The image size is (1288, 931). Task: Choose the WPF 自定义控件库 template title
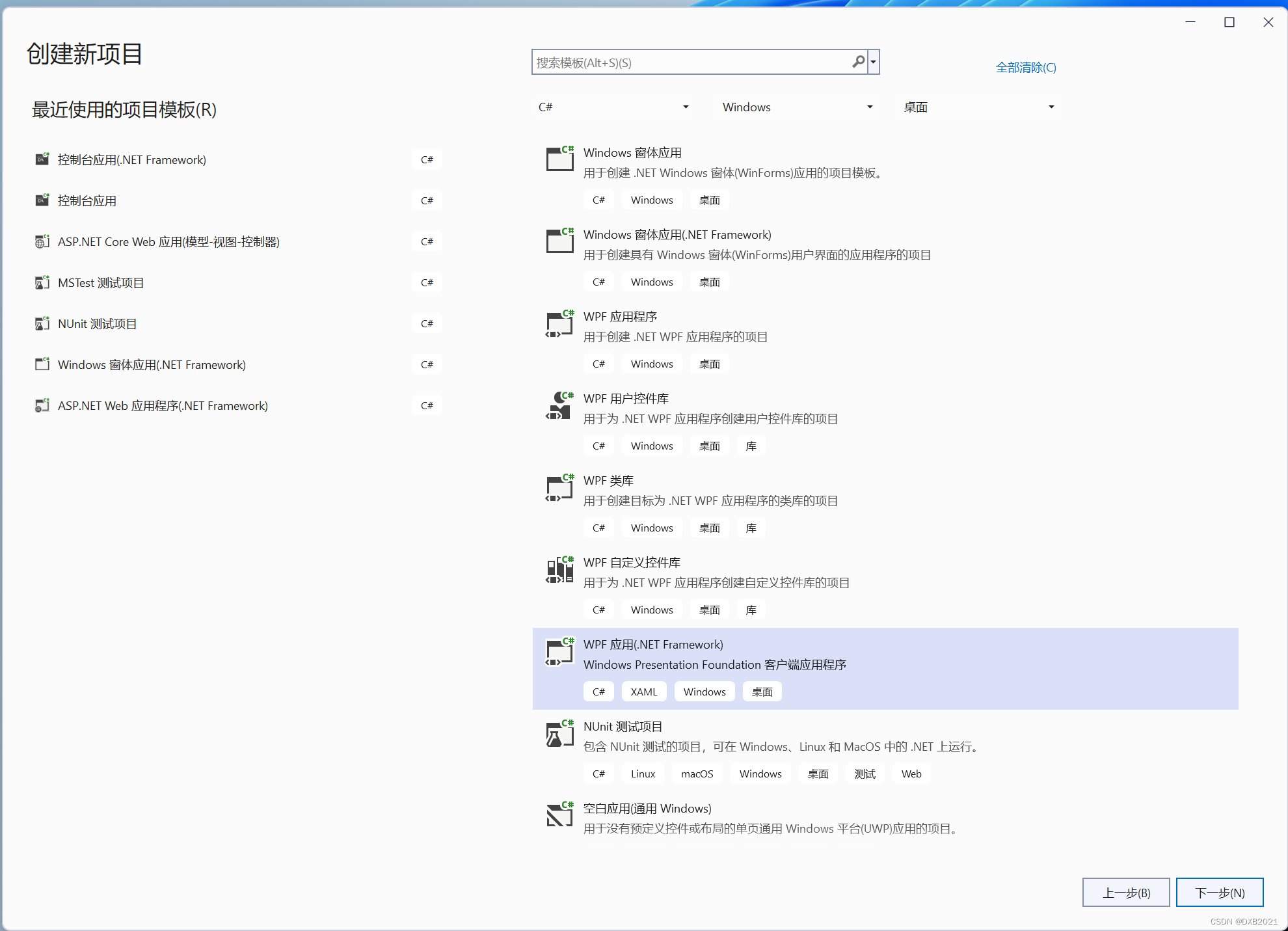tap(632, 562)
